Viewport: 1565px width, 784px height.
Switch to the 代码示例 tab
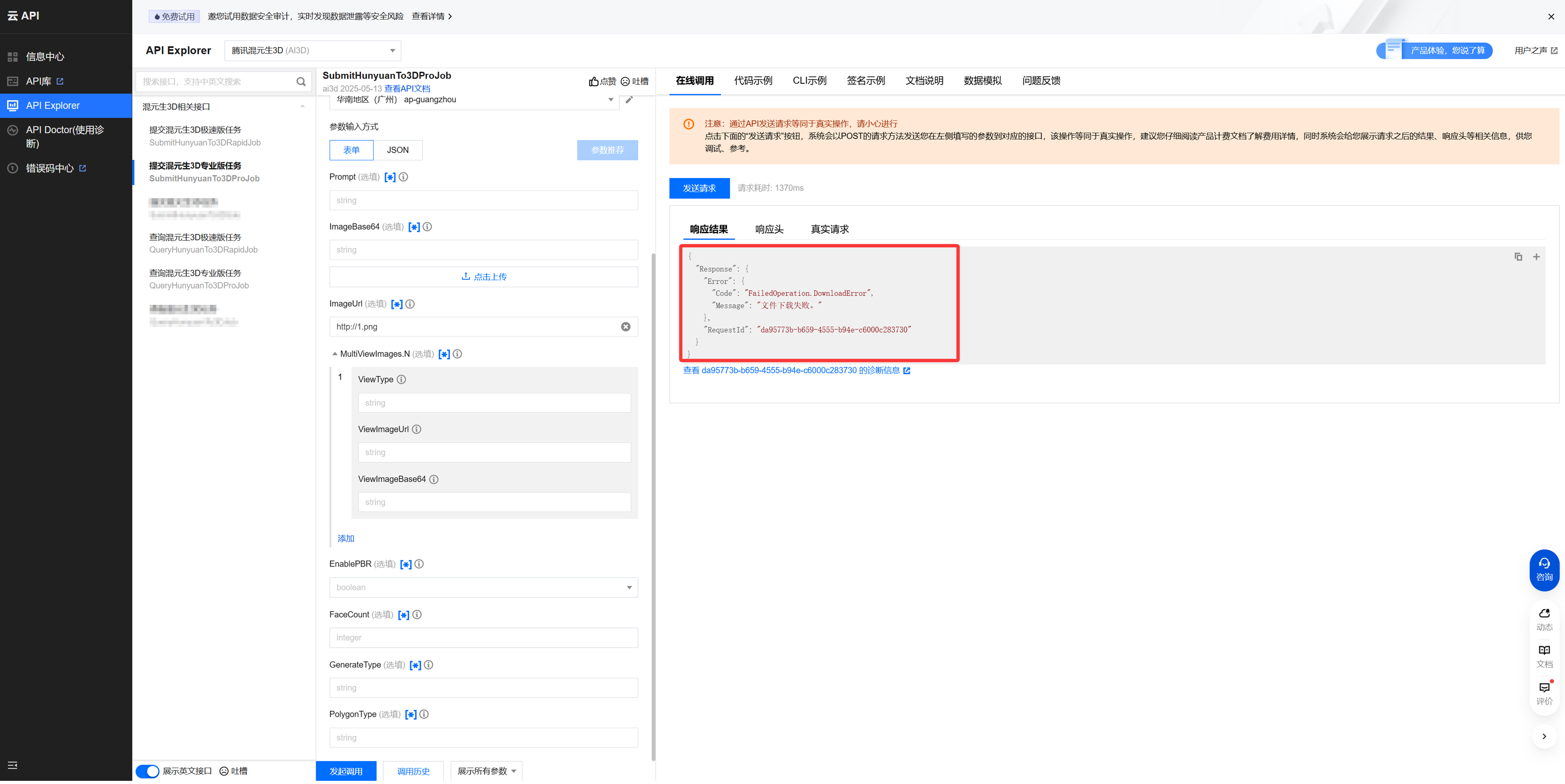pyautogui.click(x=753, y=81)
